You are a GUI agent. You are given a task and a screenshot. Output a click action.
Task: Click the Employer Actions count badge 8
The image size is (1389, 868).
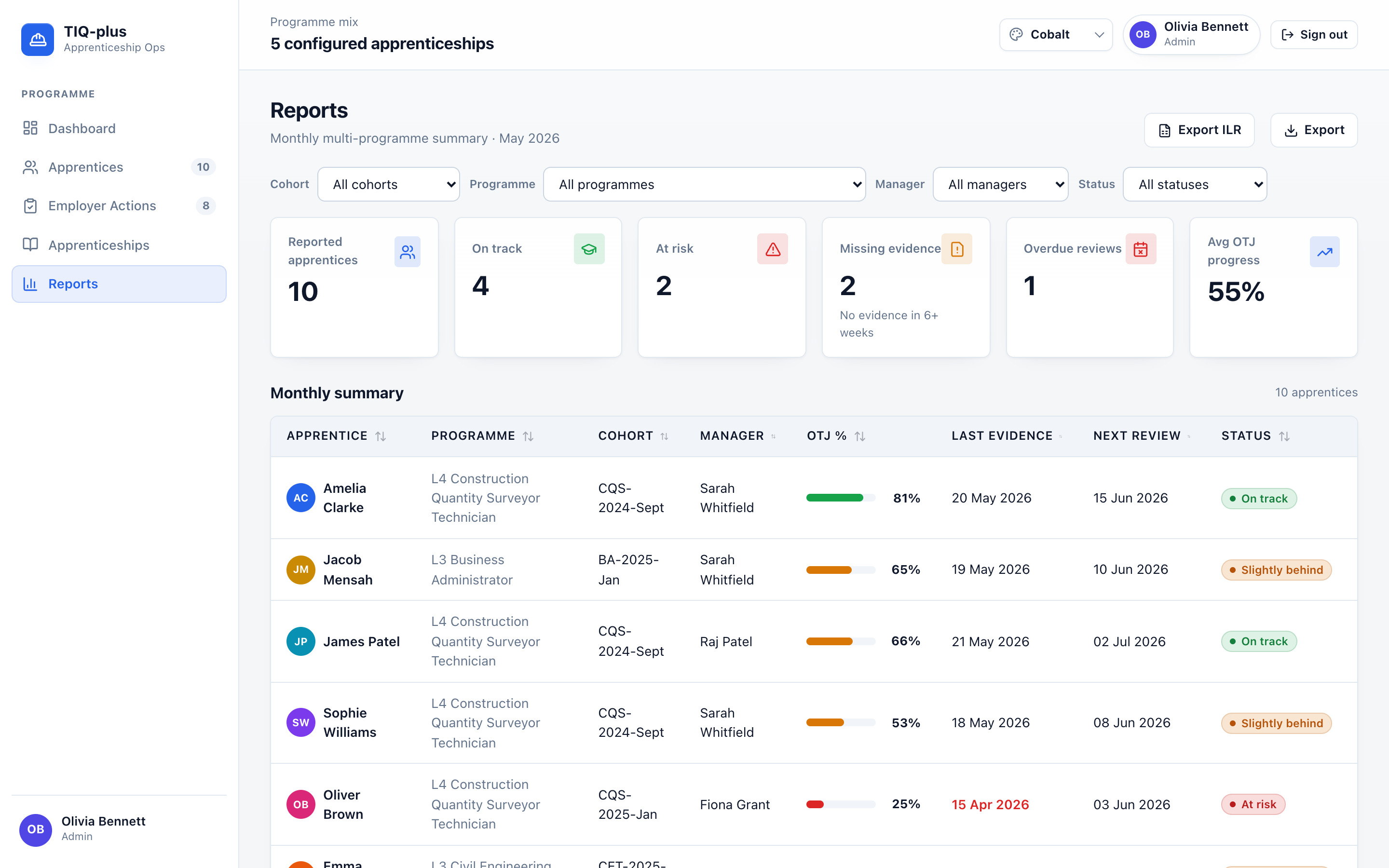(205, 205)
